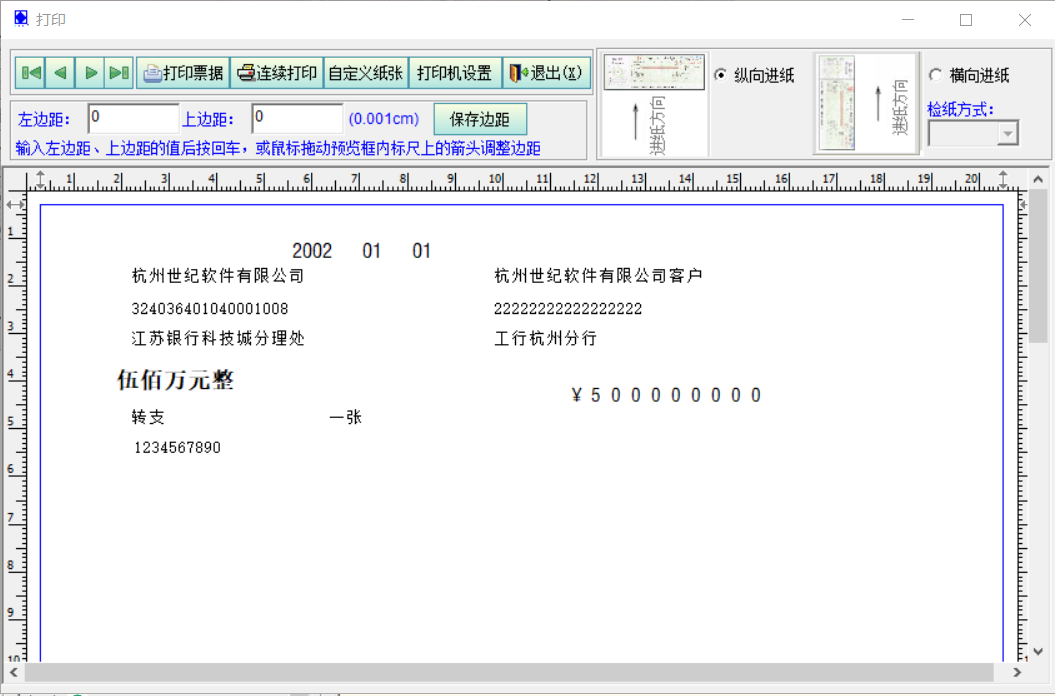Click the 退出(X) exit button
Screen dimensions: 1055x696
click(x=546, y=73)
